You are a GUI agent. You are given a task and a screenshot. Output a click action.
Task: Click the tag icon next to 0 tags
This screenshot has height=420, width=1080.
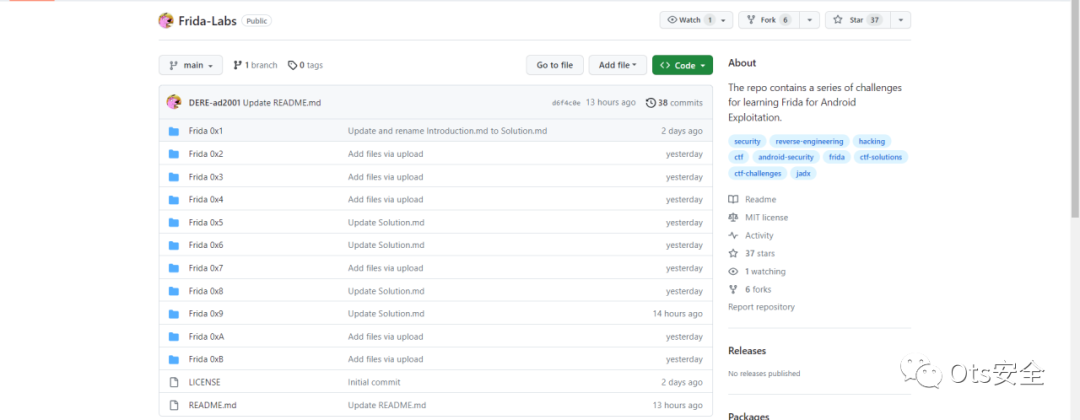pyautogui.click(x=292, y=65)
